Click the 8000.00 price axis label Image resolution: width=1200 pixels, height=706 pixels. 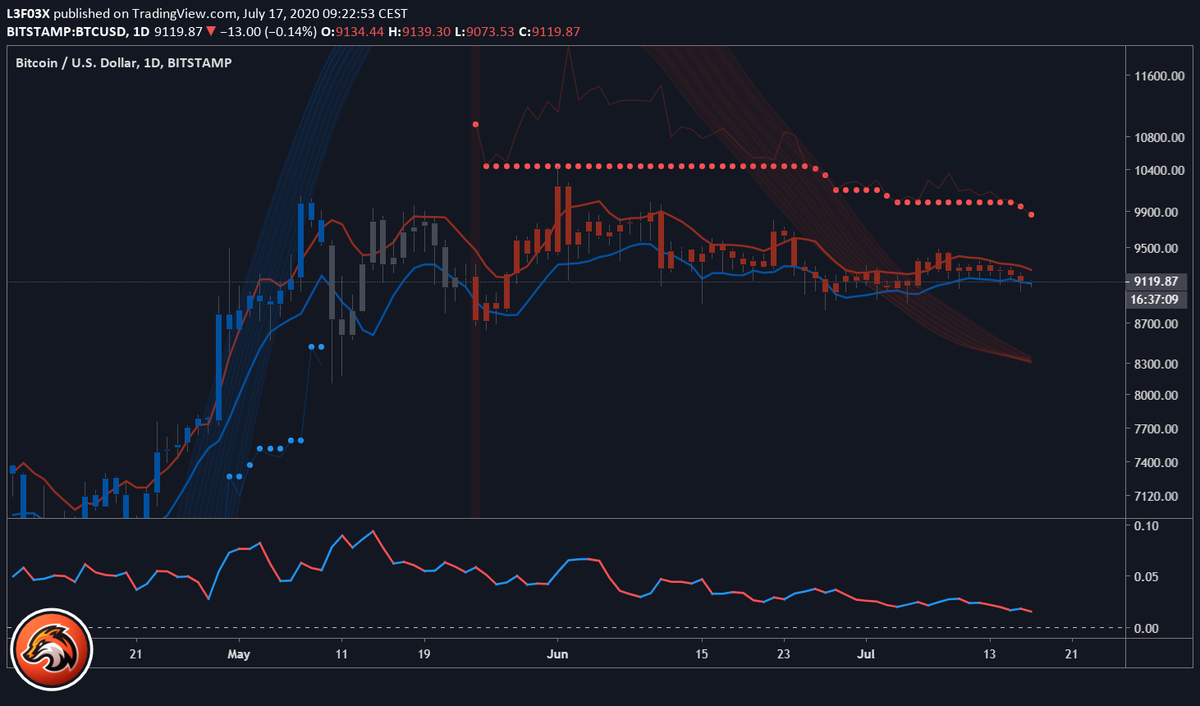click(1159, 396)
